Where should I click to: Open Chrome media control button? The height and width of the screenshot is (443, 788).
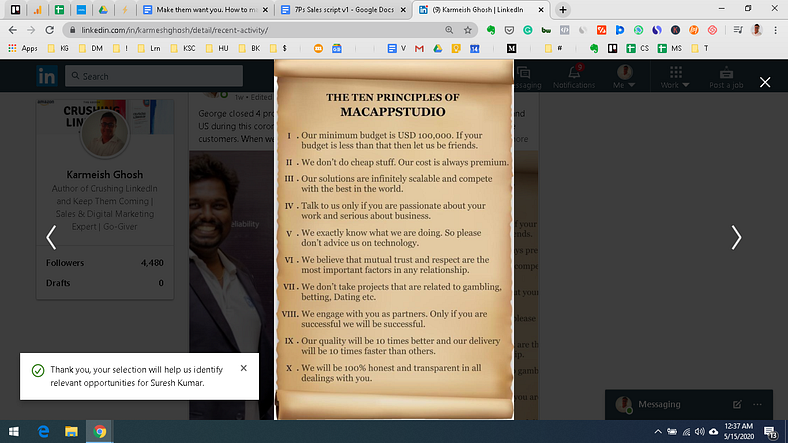[x=738, y=30]
